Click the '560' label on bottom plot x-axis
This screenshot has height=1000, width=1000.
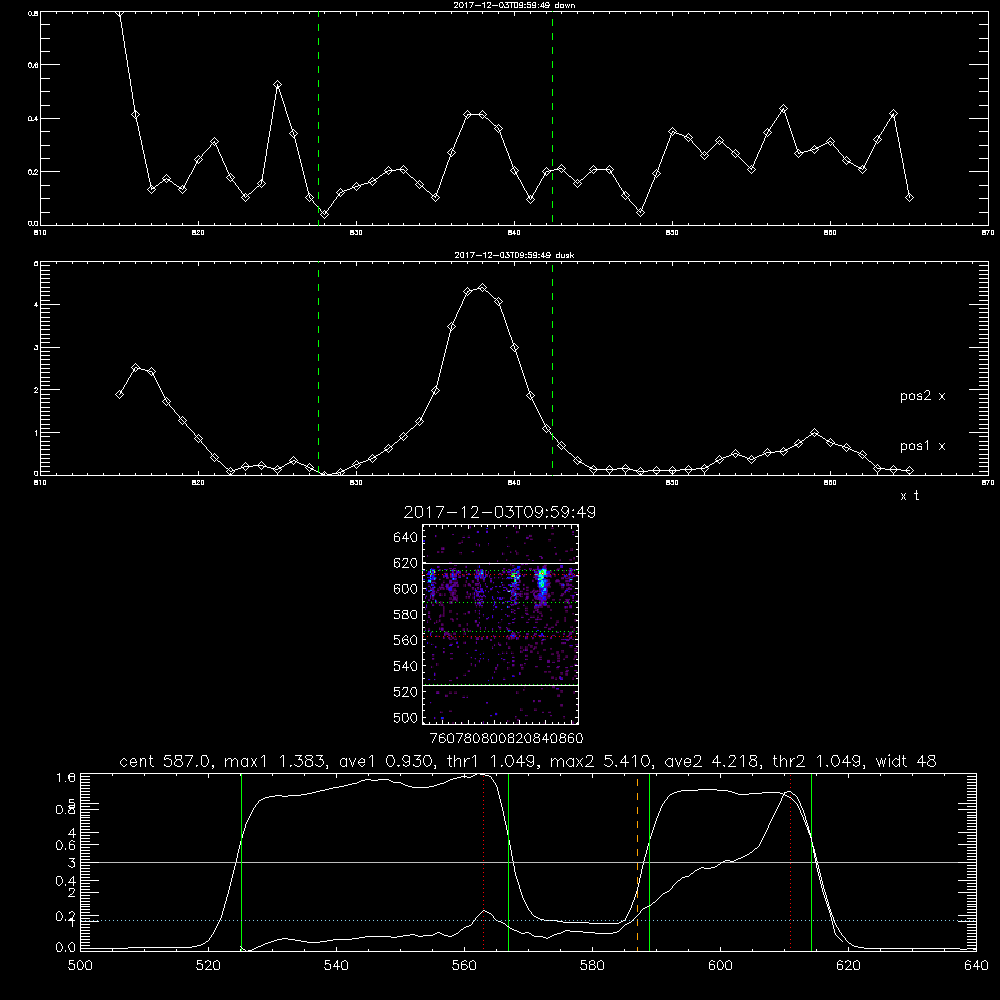click(x=464, y=966)
